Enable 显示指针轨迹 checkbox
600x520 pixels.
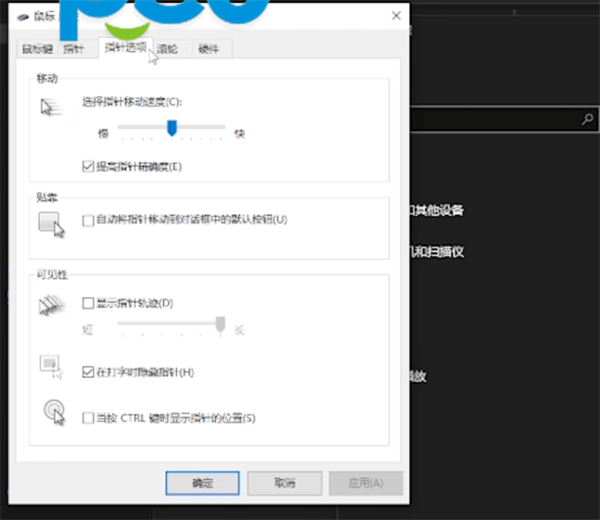pos(88,303)
